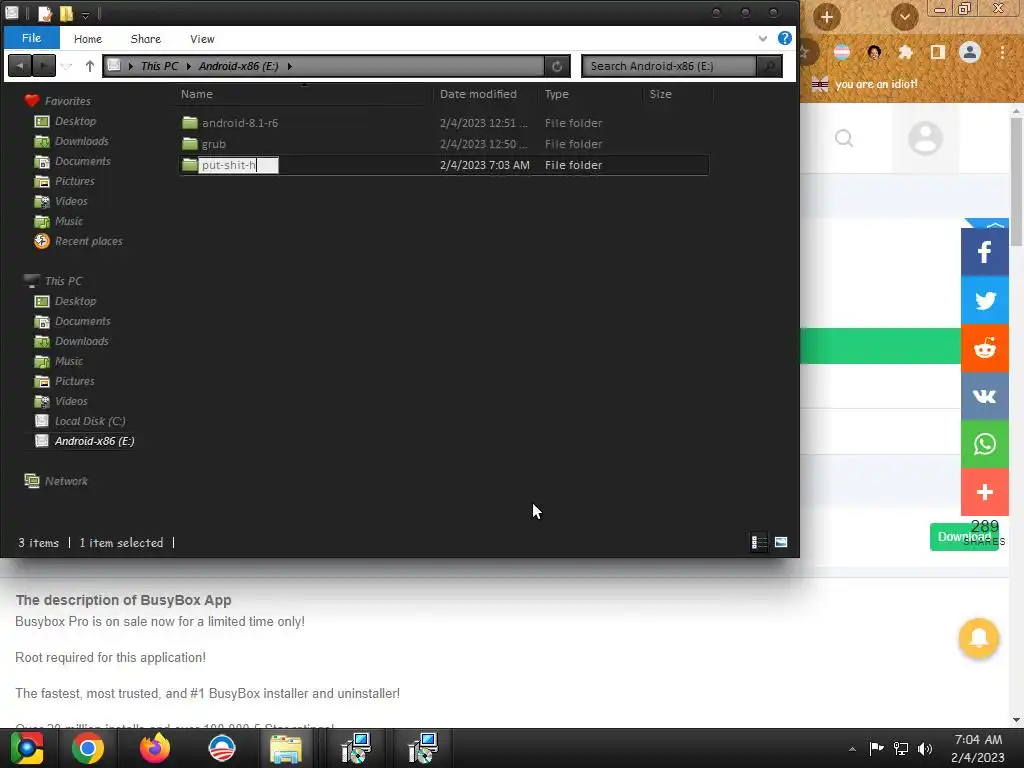Open Downloads under This PC
Viewport: 1024px width, 768px height.
pyautogui.click(x=82, y=342)
